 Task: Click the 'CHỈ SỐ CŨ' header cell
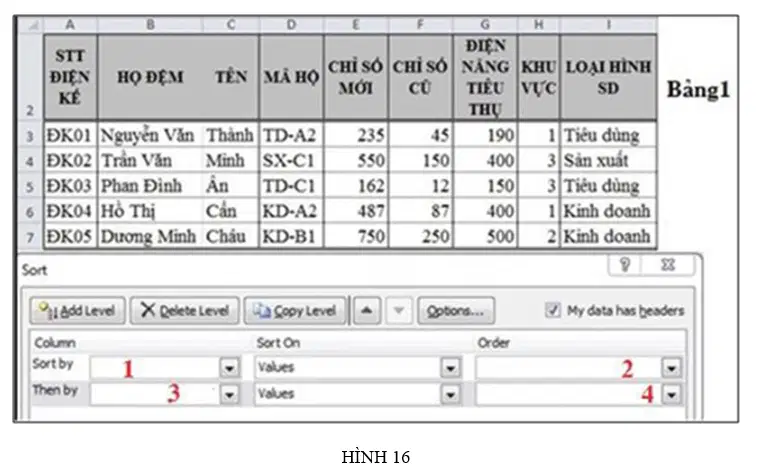tap(420, 77)
